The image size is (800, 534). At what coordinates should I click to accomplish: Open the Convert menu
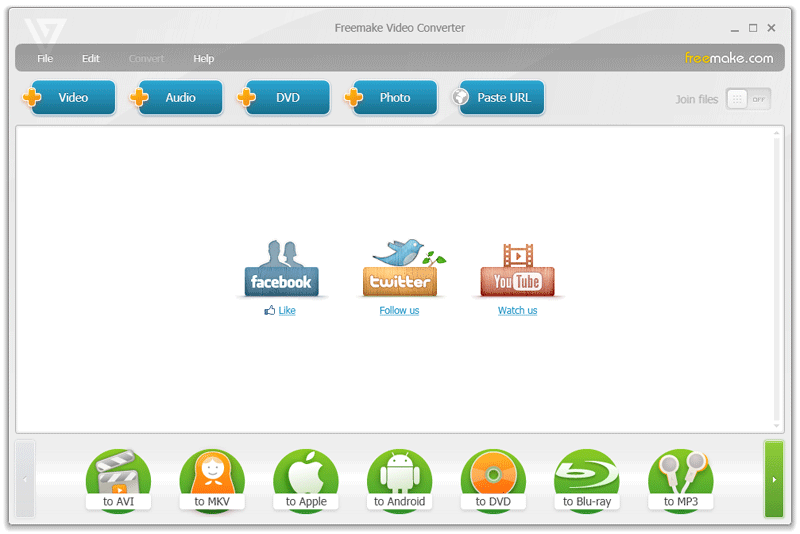click(x=146, y=59)
